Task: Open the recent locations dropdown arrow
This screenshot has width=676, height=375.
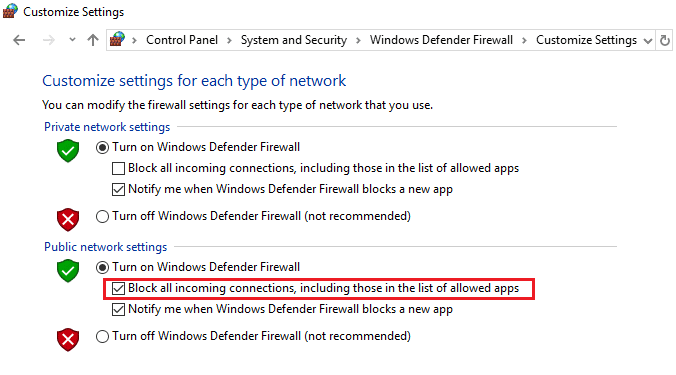Action: click(72, 40)
